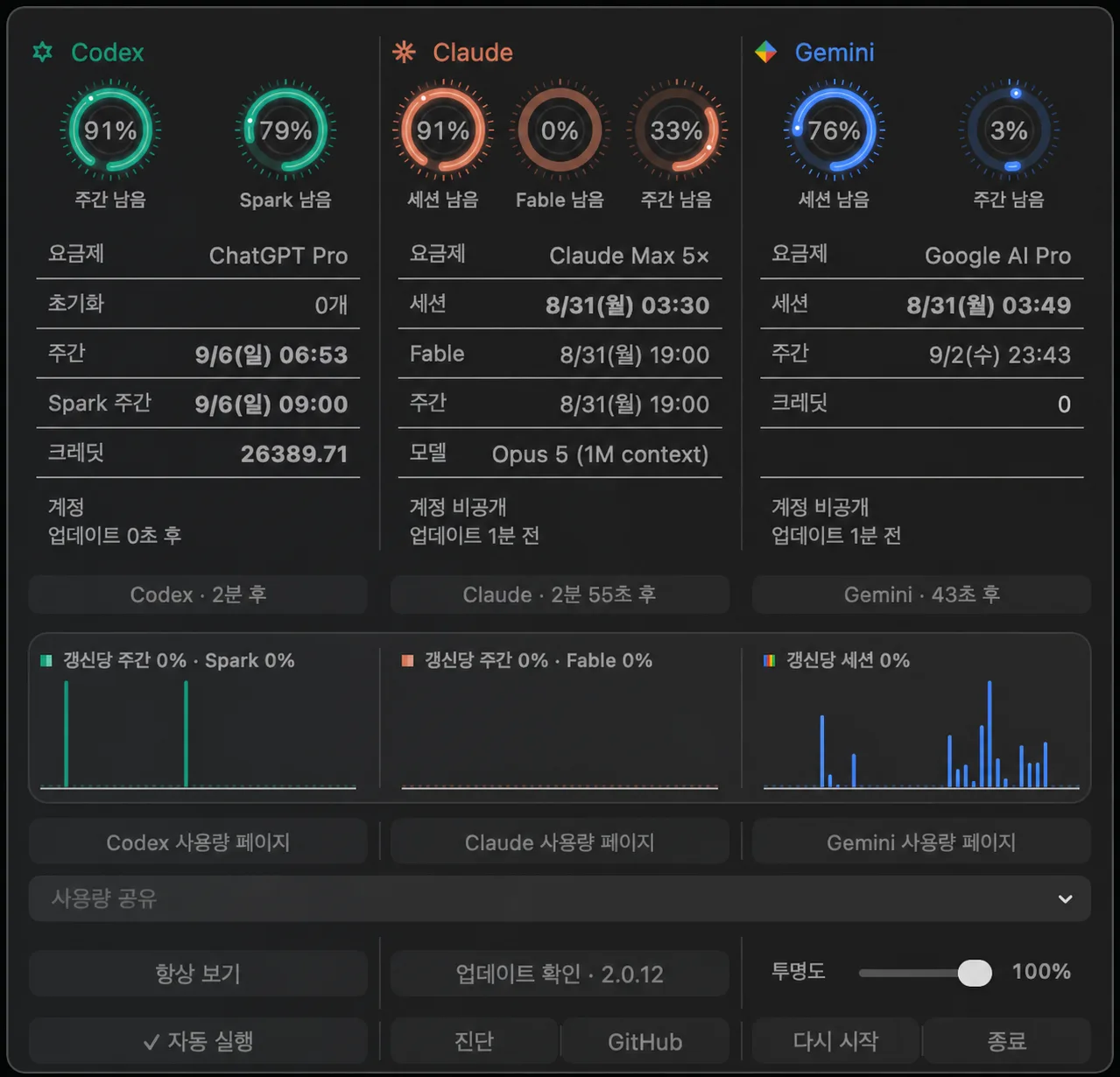Click the Gemini panel title
The width and height of the screenshot is (1120, 1077).
[x=835, y=53]
